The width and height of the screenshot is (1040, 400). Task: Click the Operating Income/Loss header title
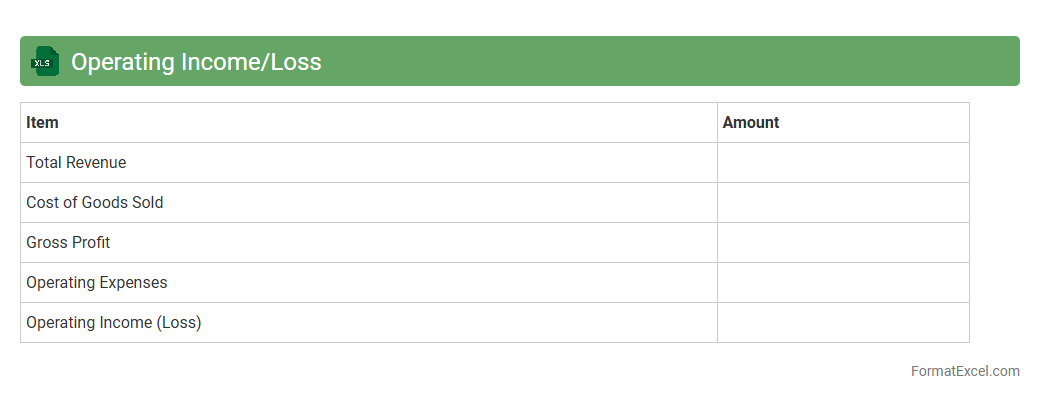point(196,62)
